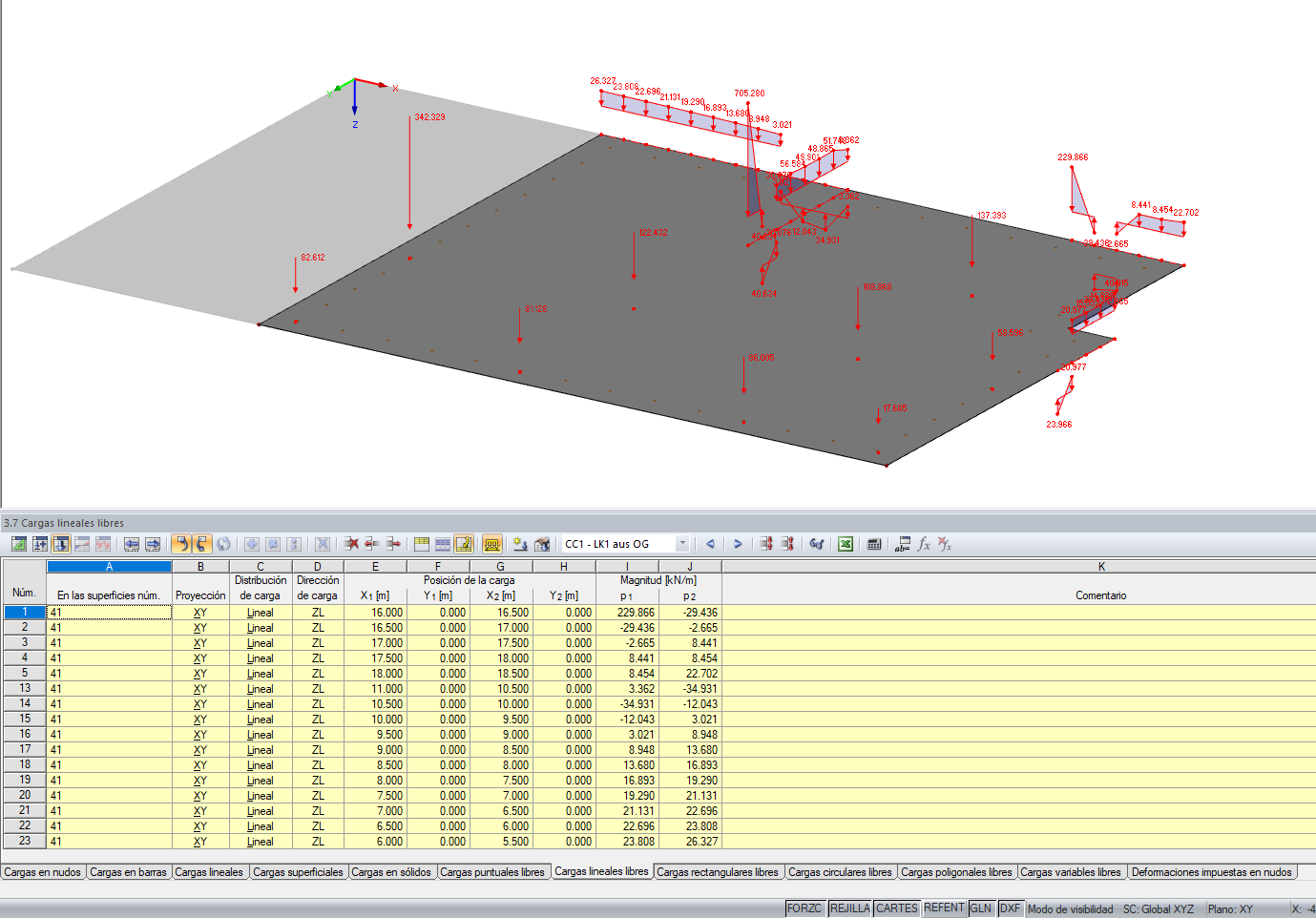
Task: Toggle the DXF background layer mode
Action: tap(1010, 908)
